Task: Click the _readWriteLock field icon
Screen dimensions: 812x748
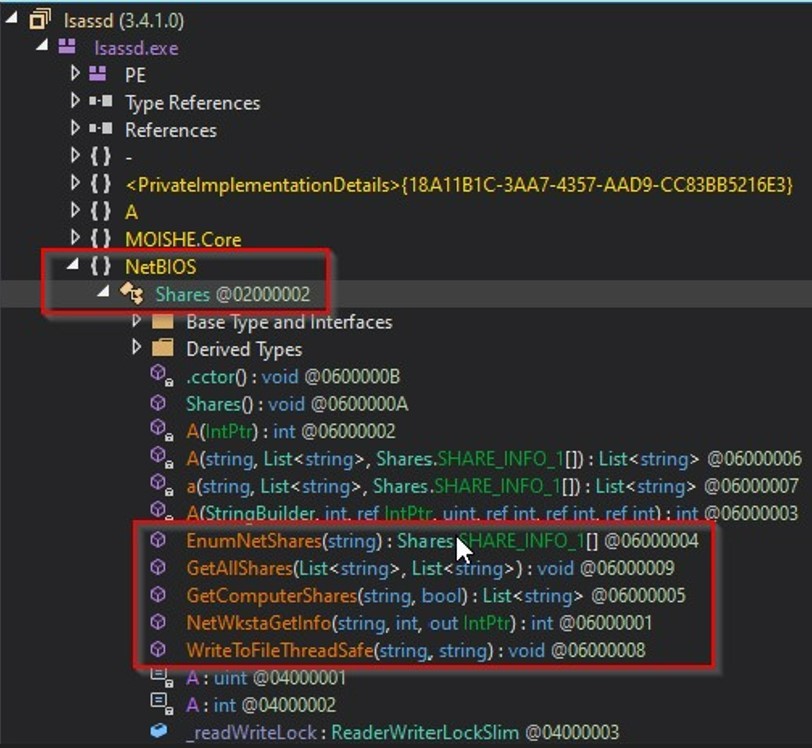Action: pos(158,732)
